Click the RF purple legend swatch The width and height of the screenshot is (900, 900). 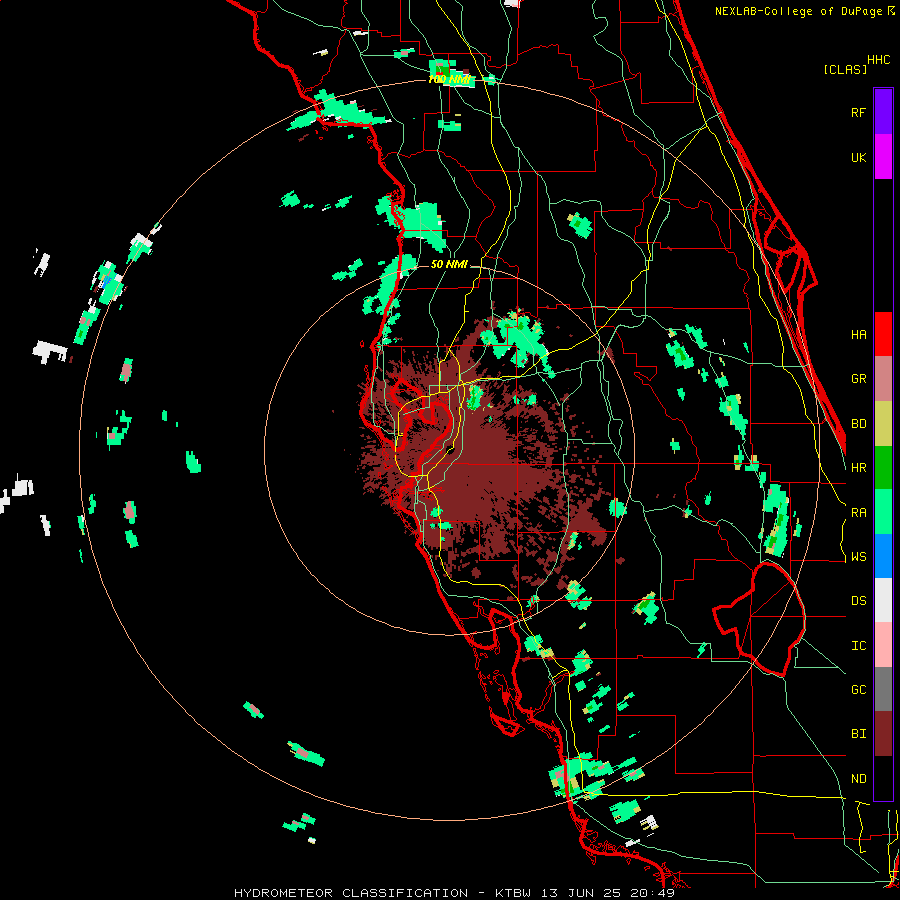[883, 112]
